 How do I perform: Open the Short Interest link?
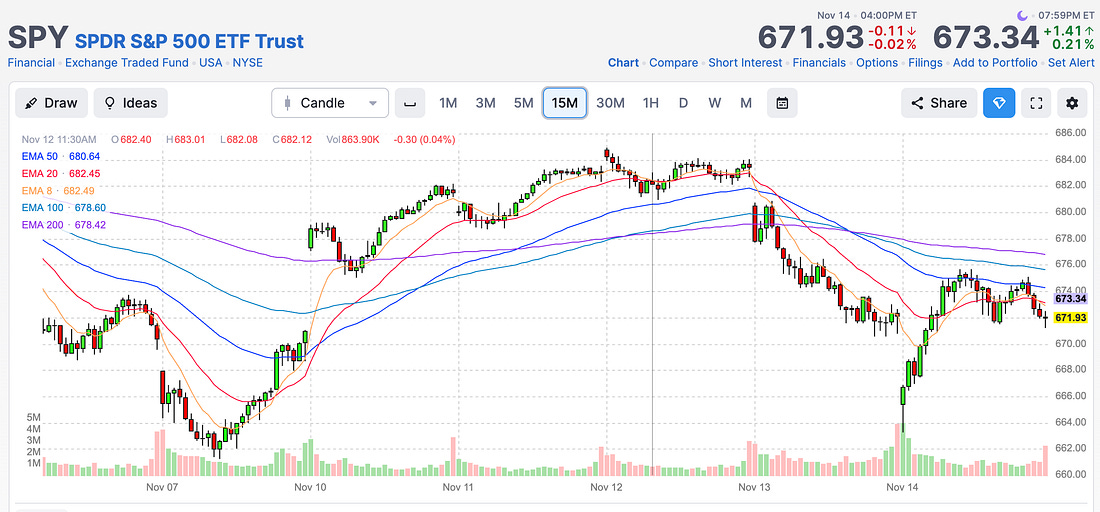pos(745,62)
